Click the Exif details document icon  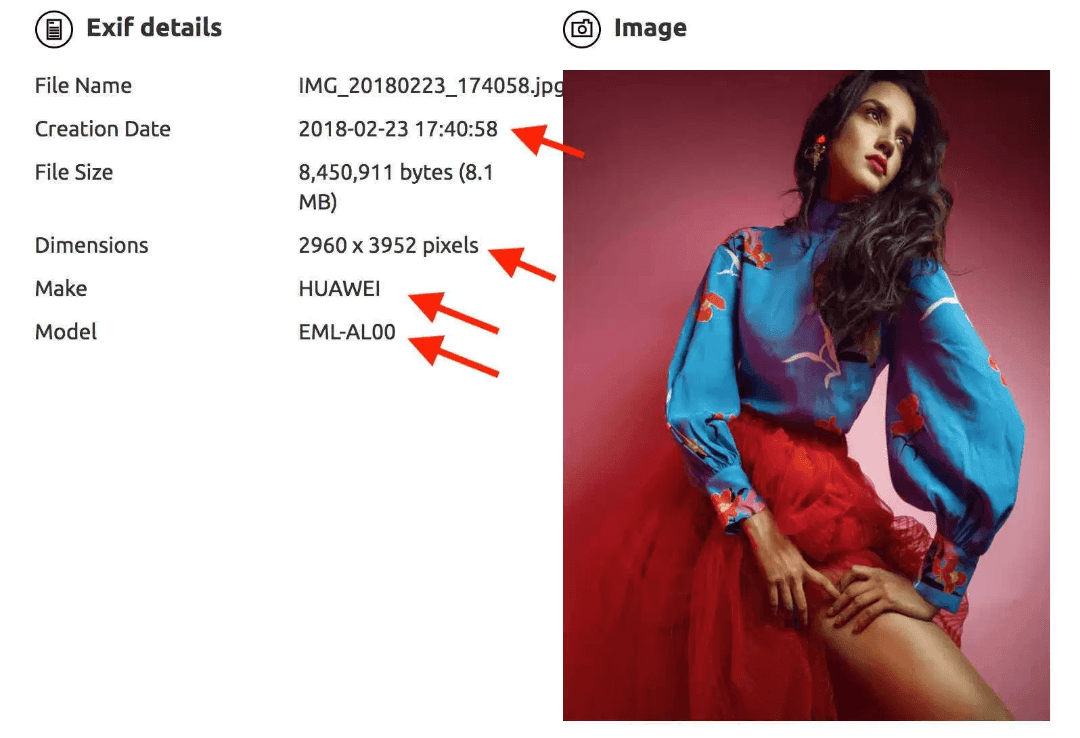[54, 29]
